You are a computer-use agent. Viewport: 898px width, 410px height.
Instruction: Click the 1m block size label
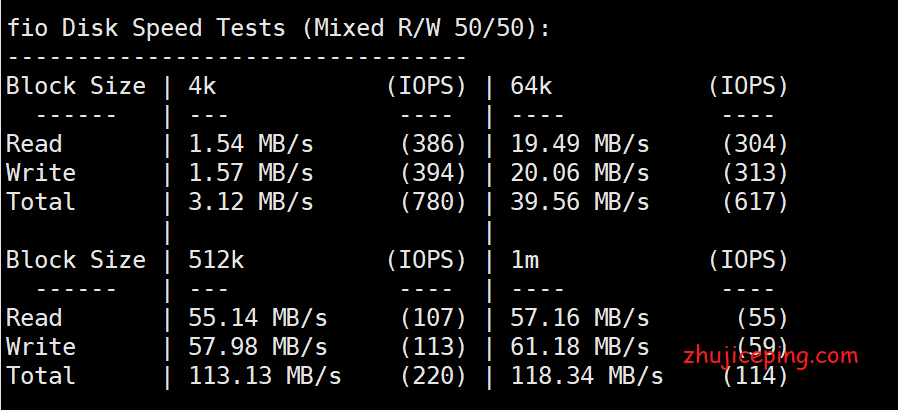(524, 260)
